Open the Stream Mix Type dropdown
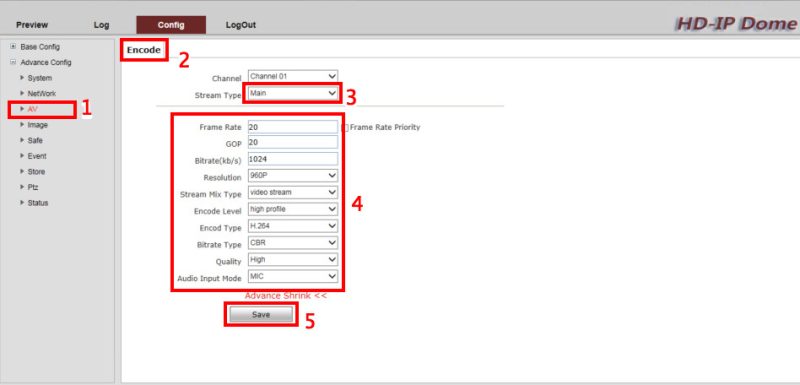 (293, 193)
